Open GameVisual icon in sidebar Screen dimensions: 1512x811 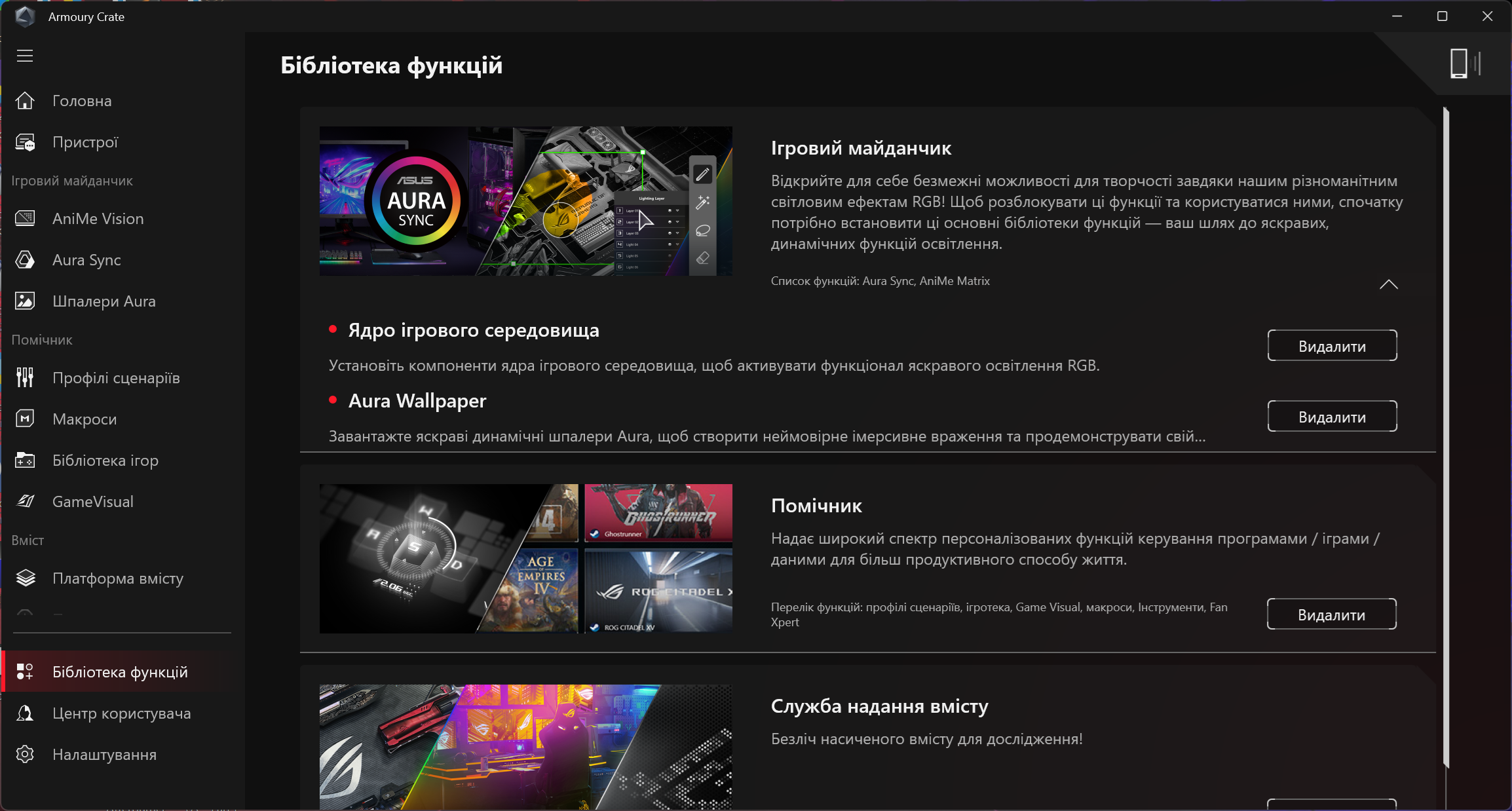coord(25,502)
